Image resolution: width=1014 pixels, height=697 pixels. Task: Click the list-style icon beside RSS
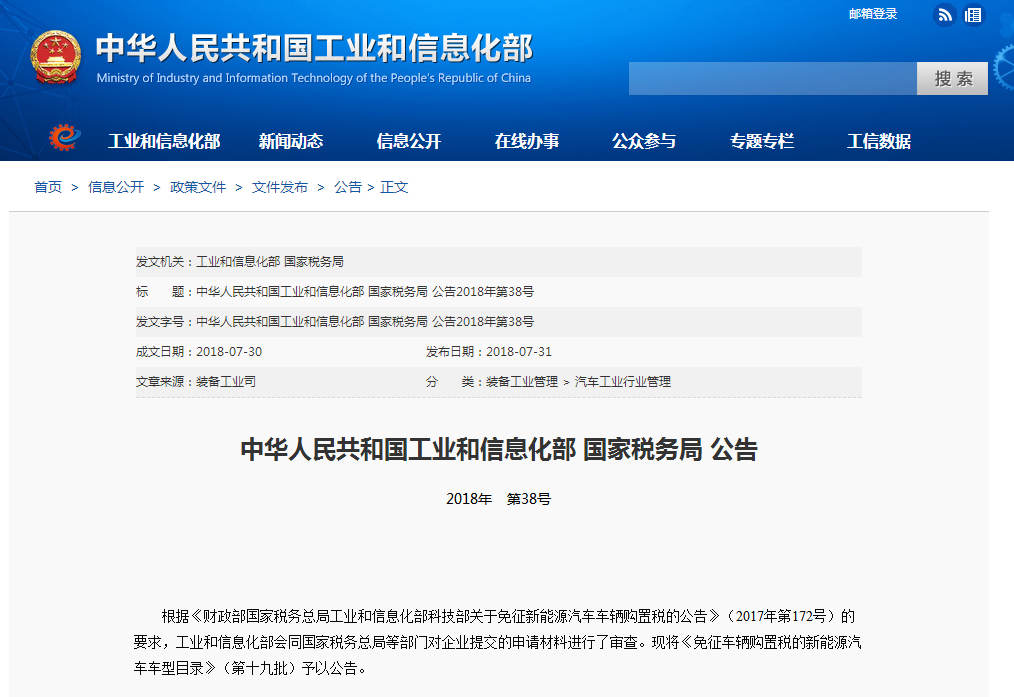[x=973, y=15]
